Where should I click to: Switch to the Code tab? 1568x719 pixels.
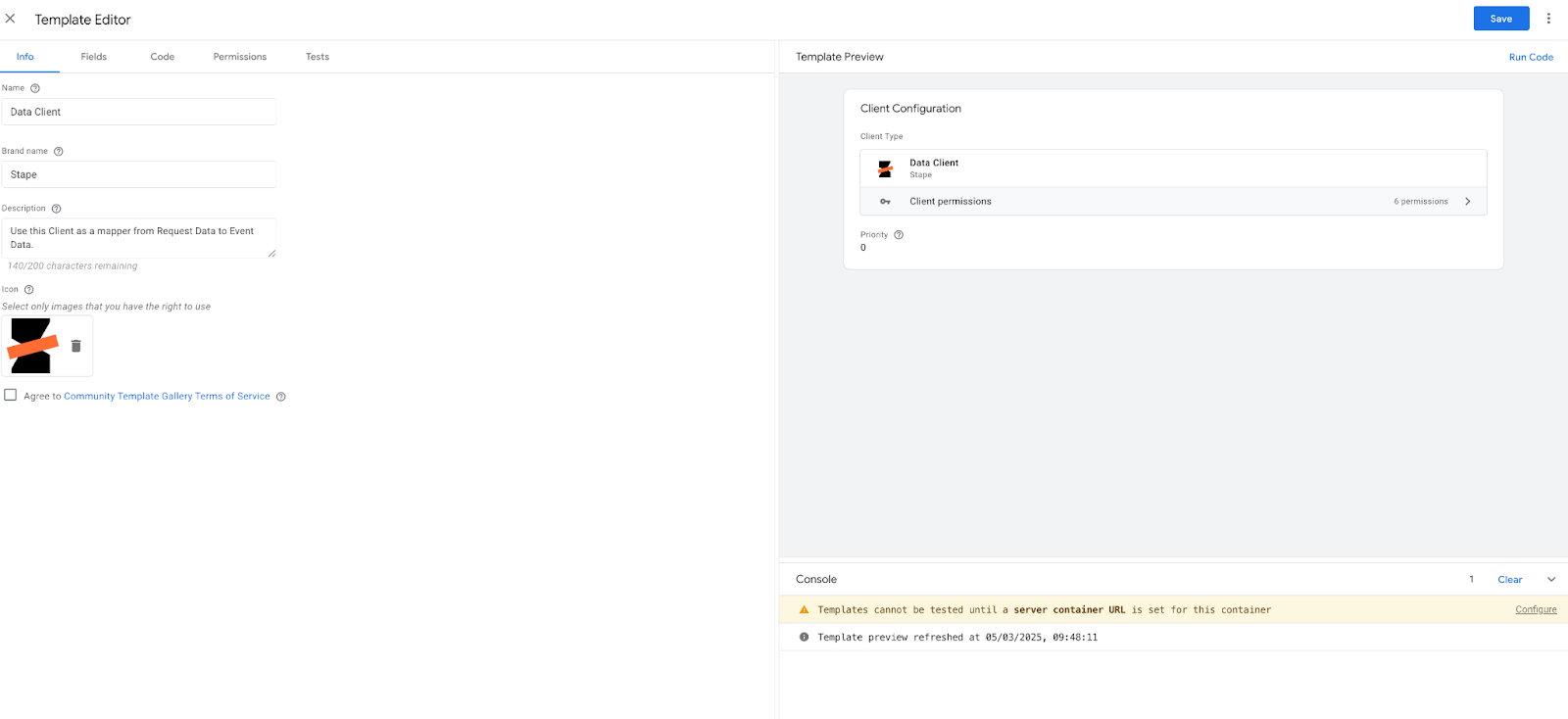[163, 57]
